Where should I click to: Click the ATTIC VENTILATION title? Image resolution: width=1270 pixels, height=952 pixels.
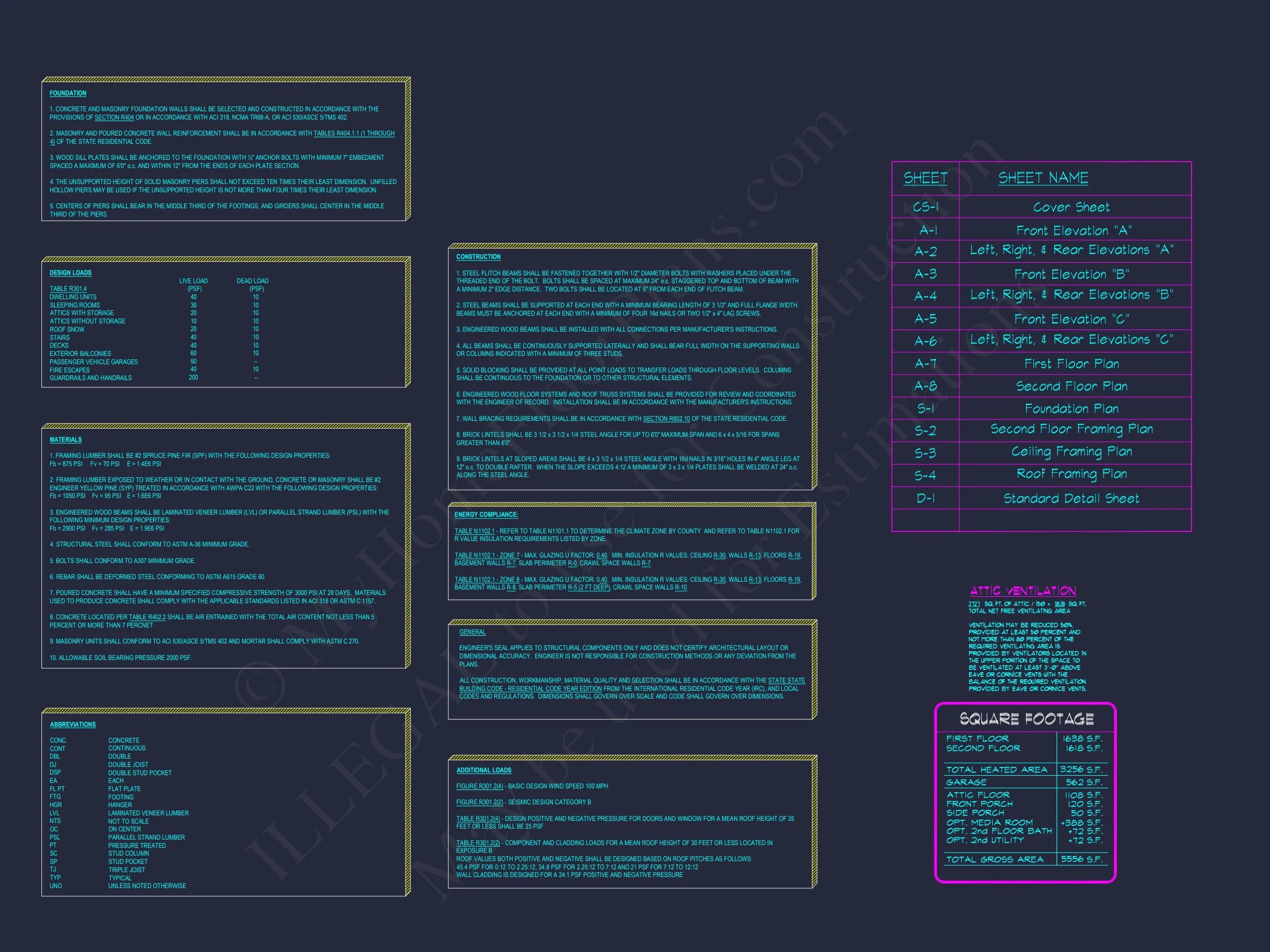coord(1023,591)
